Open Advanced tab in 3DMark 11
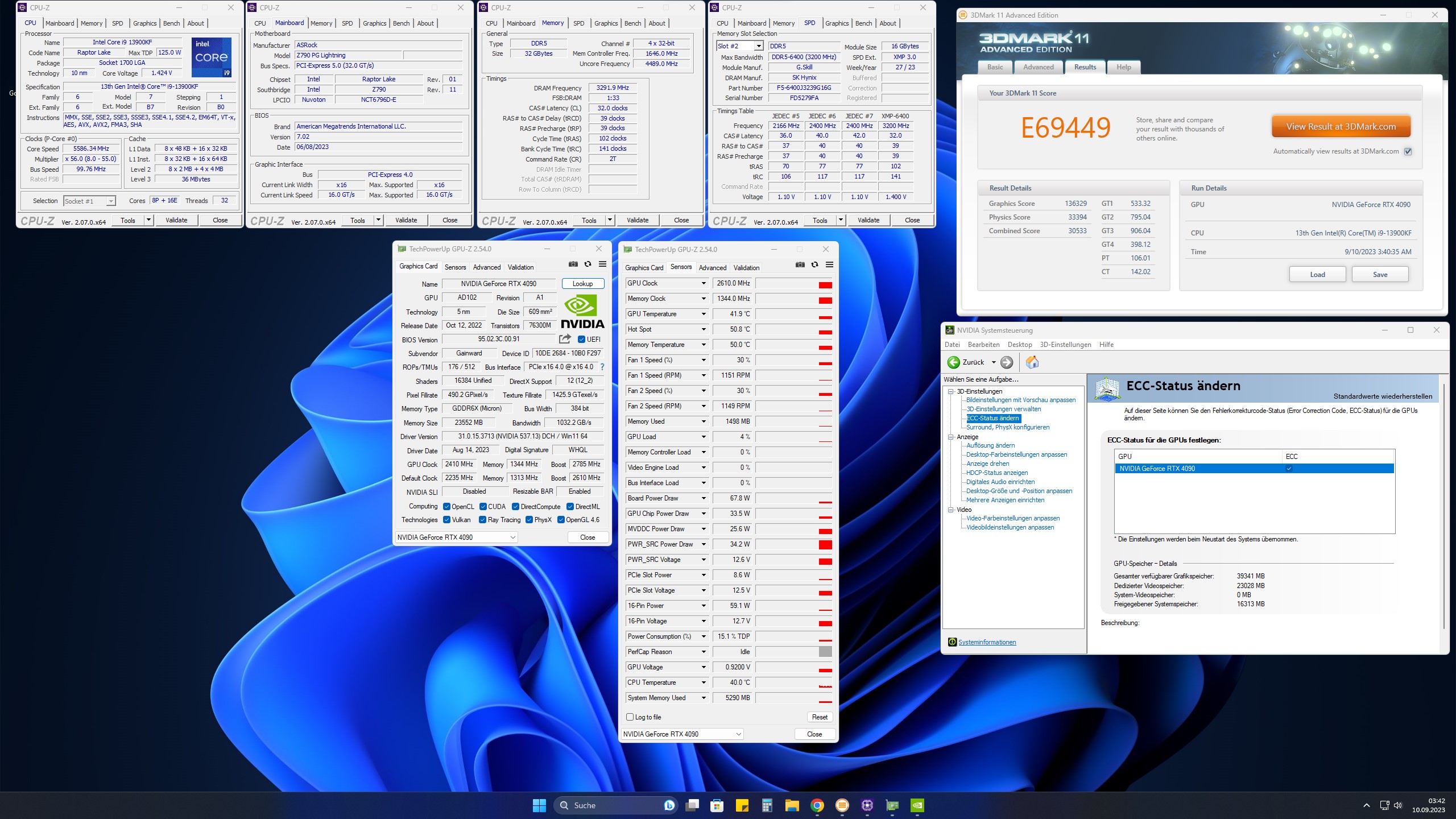 [x=1039, y=67]
